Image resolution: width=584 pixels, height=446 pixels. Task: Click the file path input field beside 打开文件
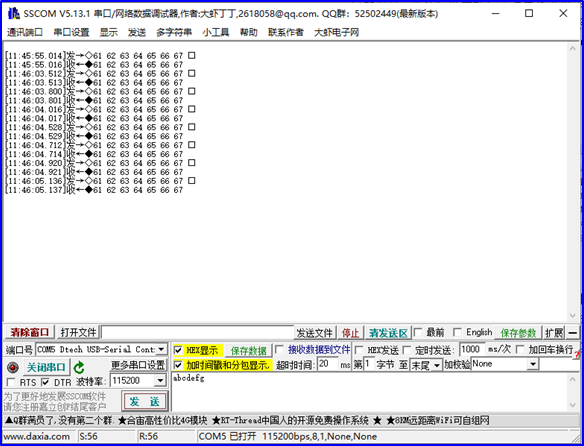click(x=197, y=332)
